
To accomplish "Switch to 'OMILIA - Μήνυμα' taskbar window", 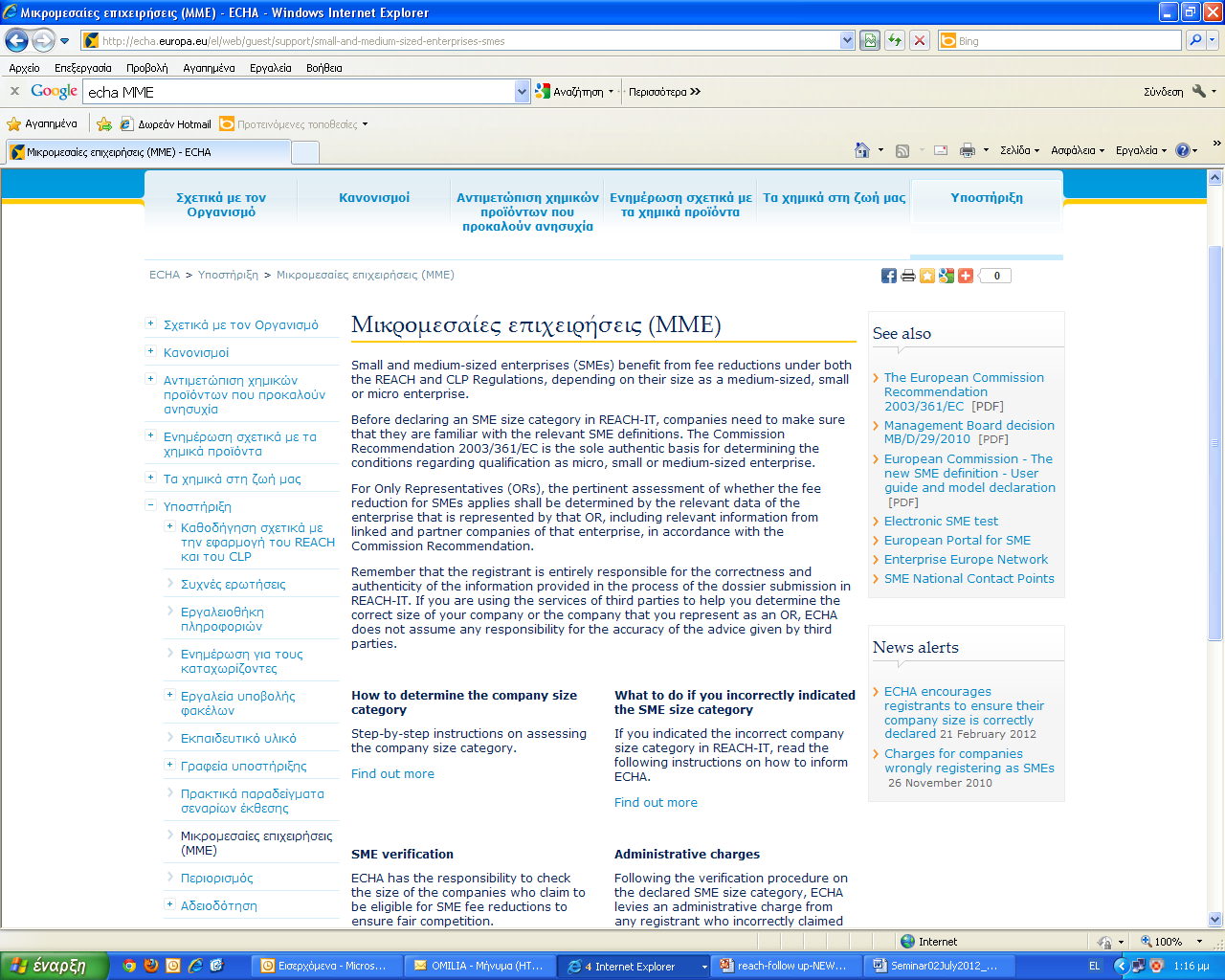I will coord(479,966).
